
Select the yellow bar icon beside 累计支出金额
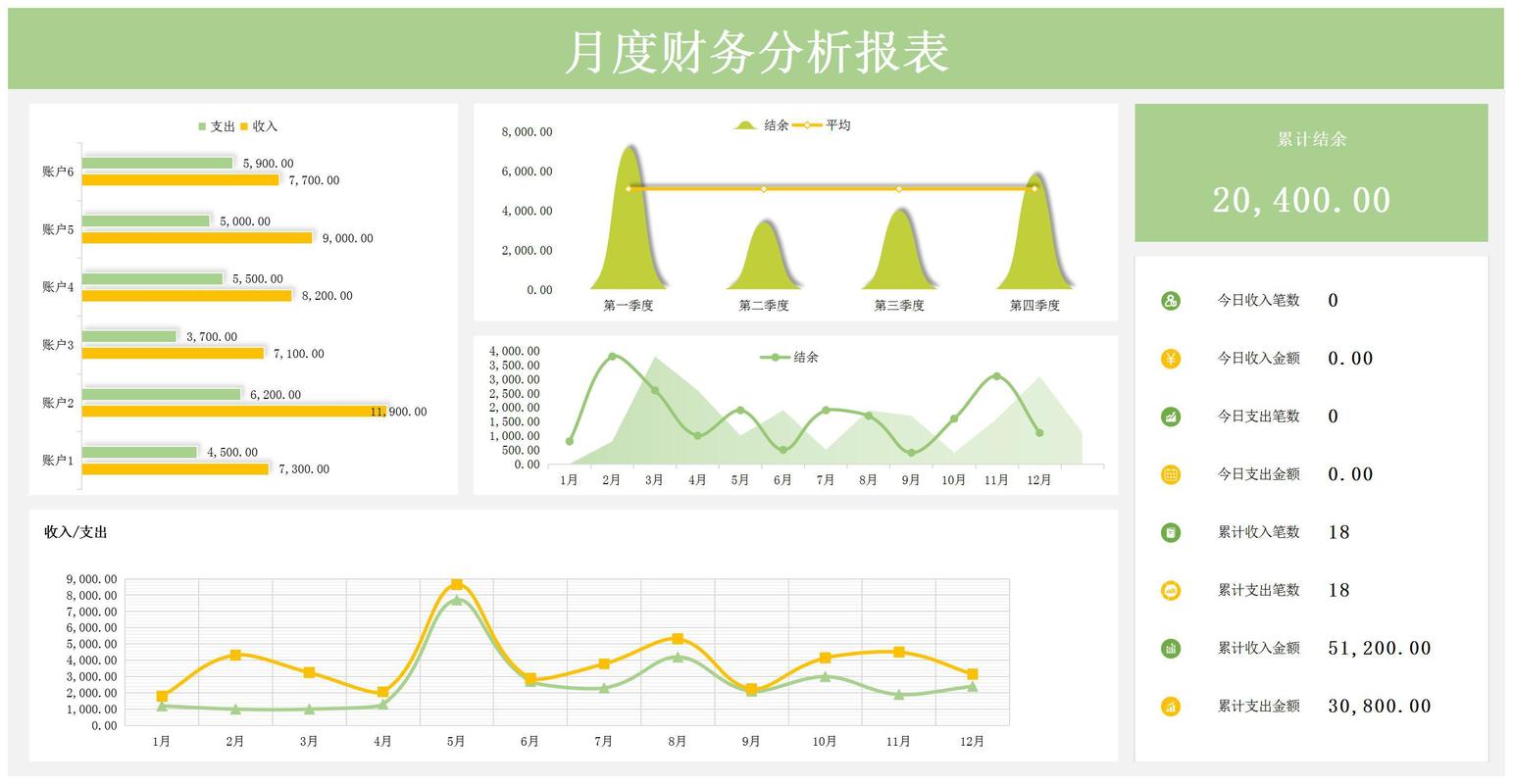point(1170,706)
